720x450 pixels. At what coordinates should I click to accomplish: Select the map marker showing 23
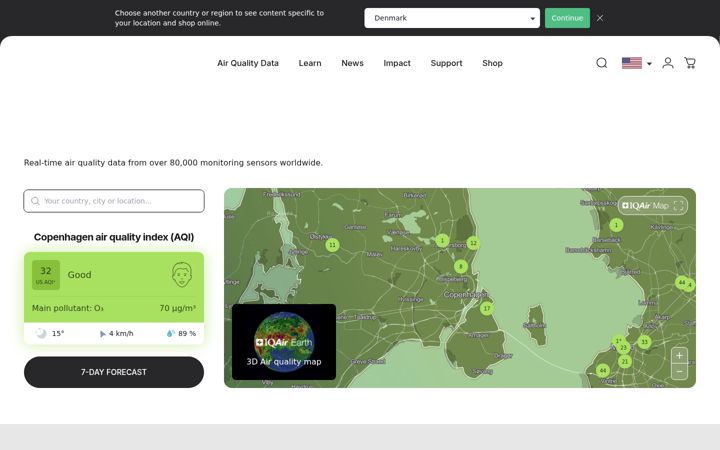(x=624, y=348)
